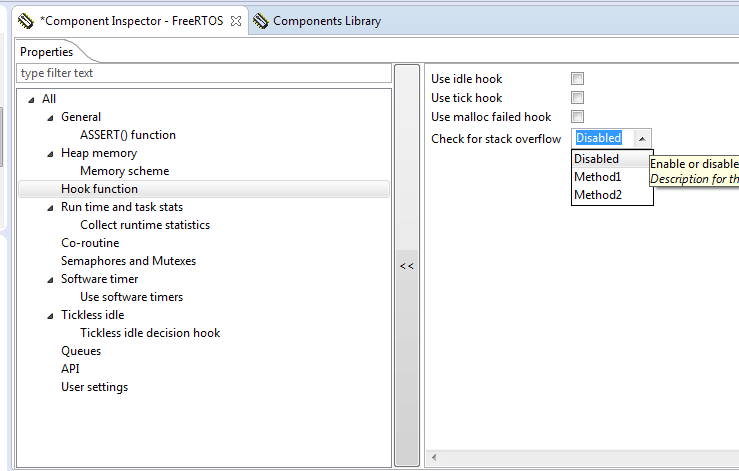
Task: Select the Component Inspector - FreeRTOS tab
Action: pyautogui.click(x=131, y=21)
